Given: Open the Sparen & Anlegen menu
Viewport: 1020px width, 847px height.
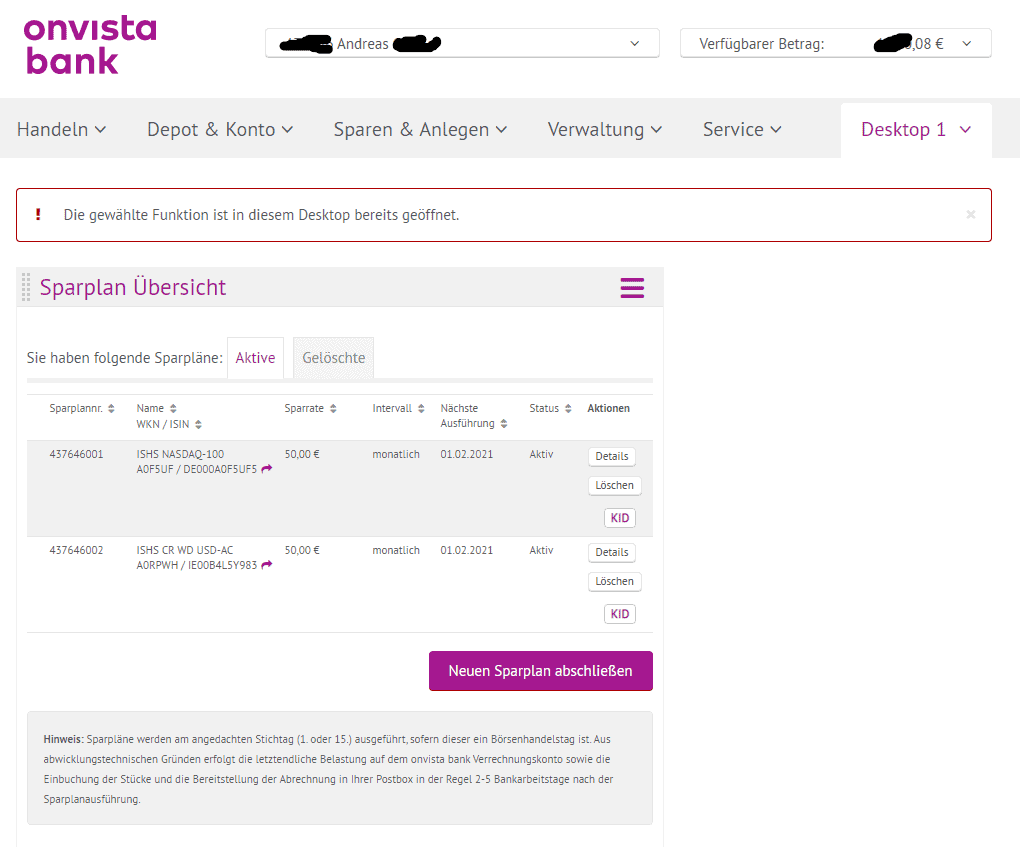Looking at the screenshot, I should tap(420, 130).
